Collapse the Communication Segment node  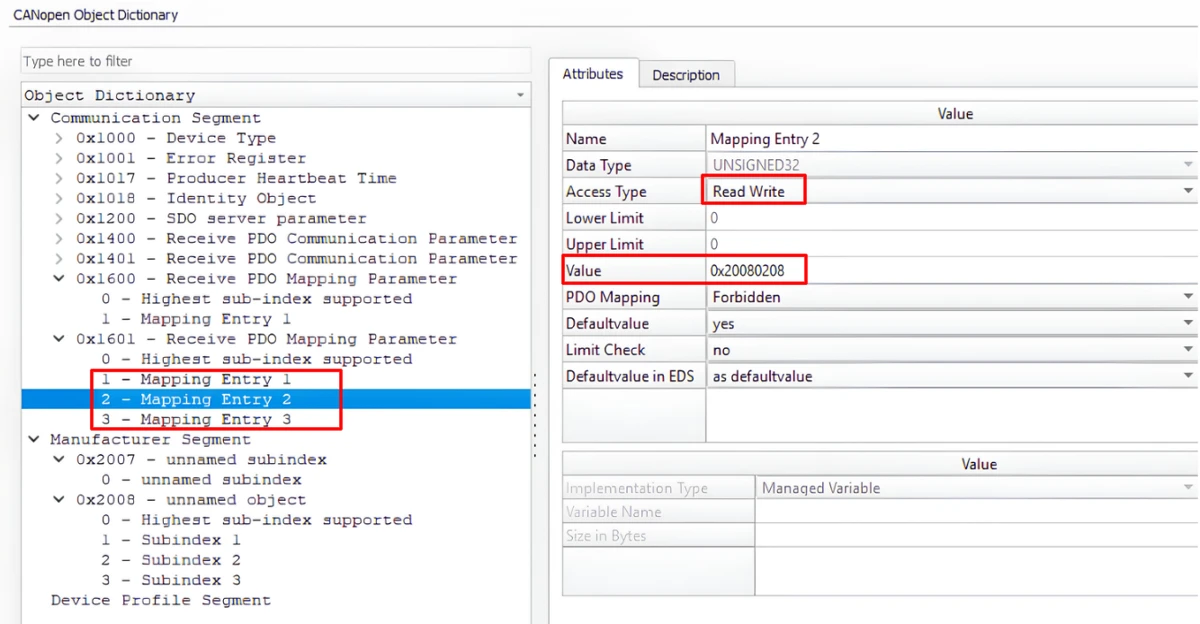pyautogui.click(x=34, y=118)
